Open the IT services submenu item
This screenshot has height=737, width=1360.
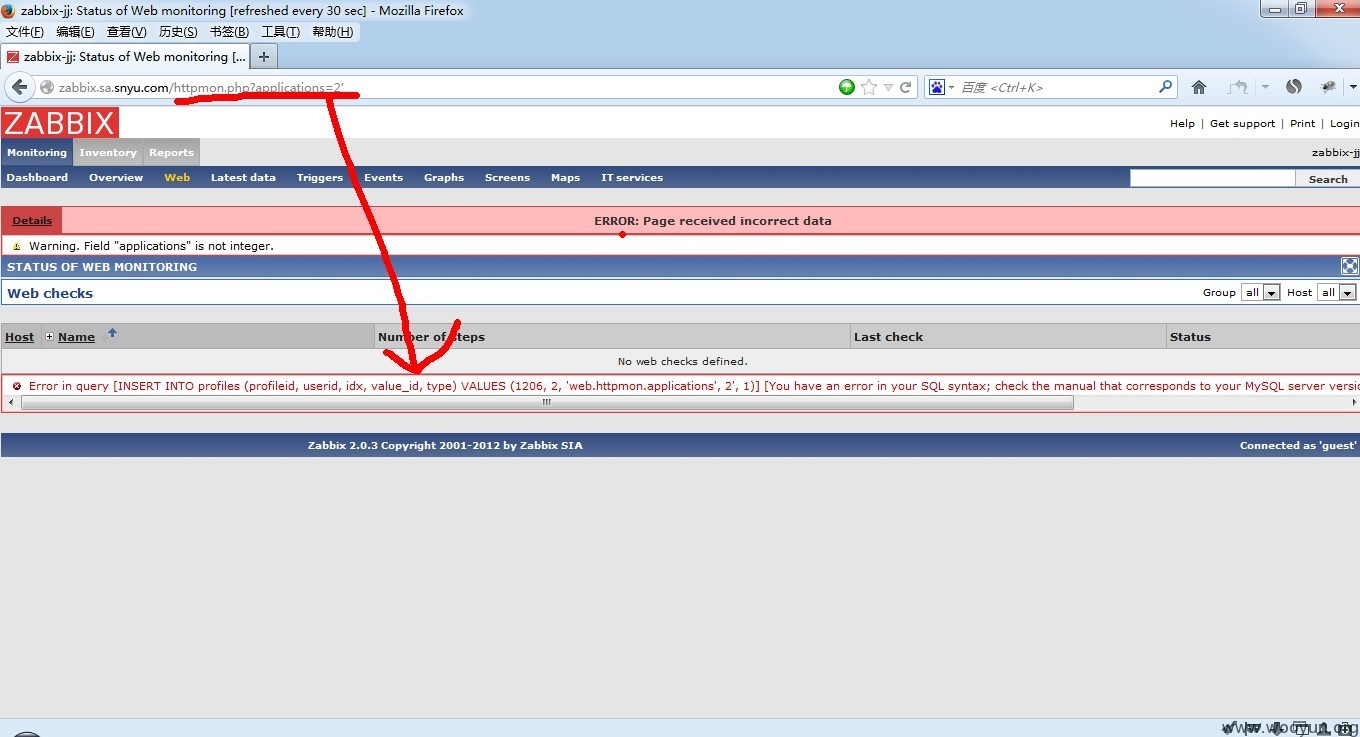point(632,178)
